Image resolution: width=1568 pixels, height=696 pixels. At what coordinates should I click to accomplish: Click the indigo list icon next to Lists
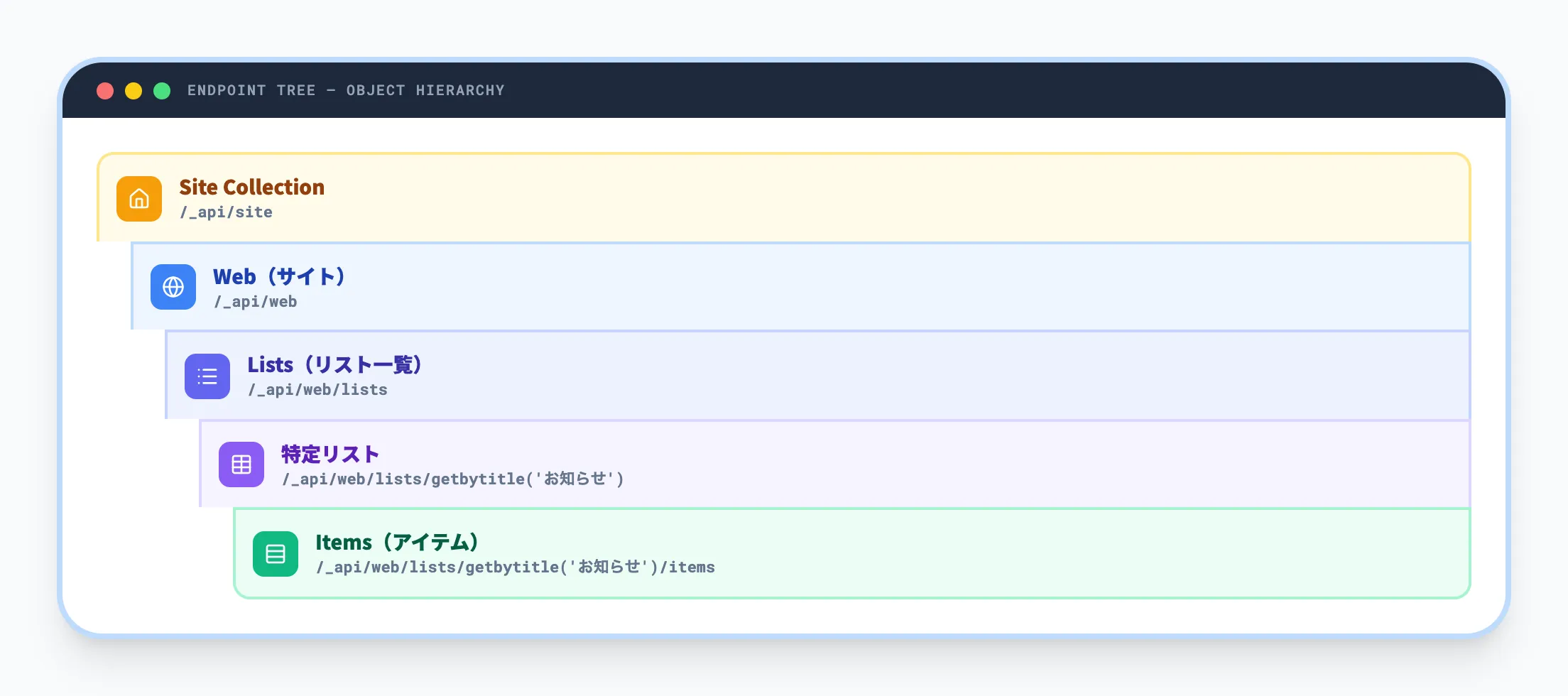207,376
